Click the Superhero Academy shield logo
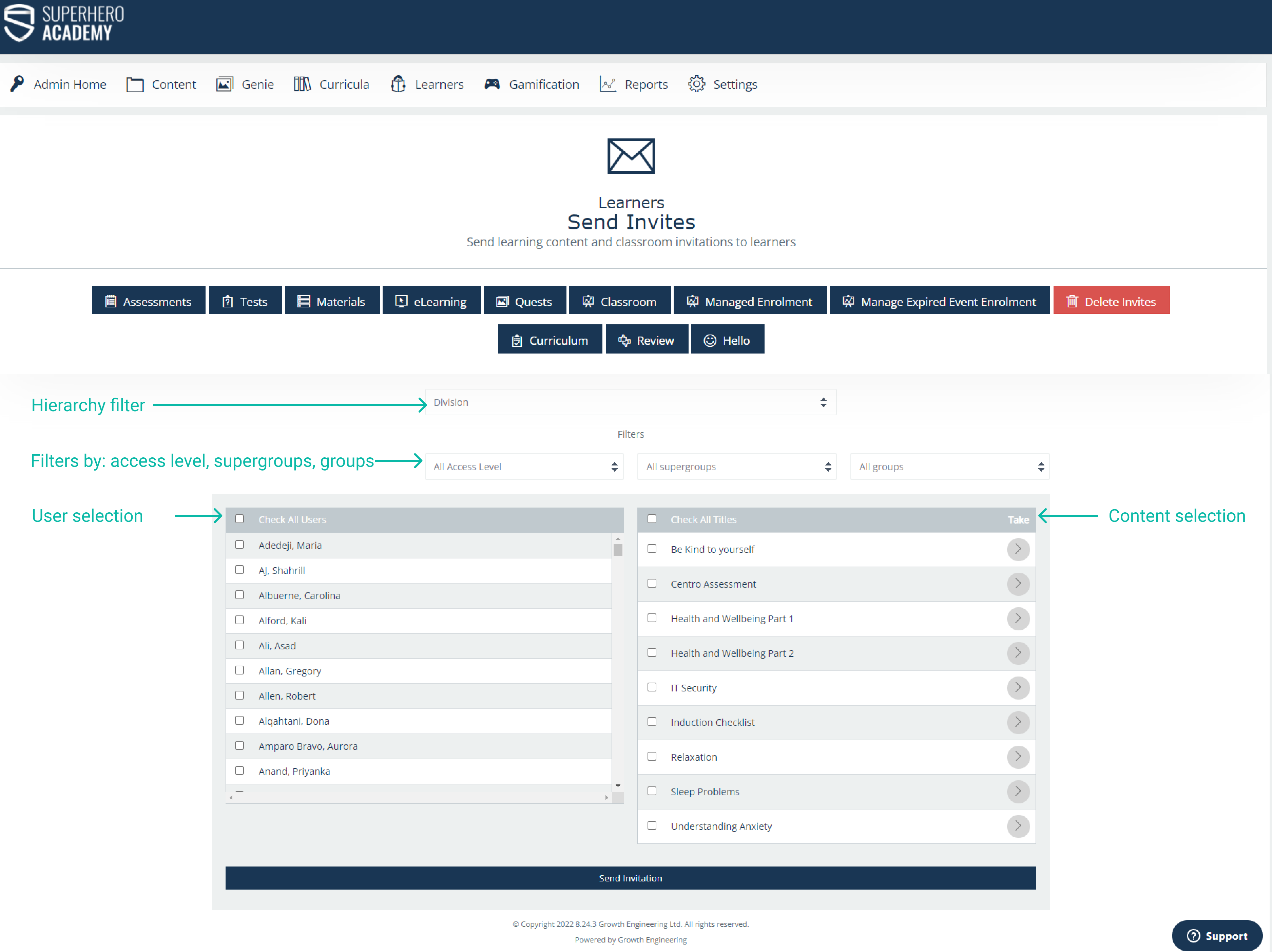 [x=20, y=23]
